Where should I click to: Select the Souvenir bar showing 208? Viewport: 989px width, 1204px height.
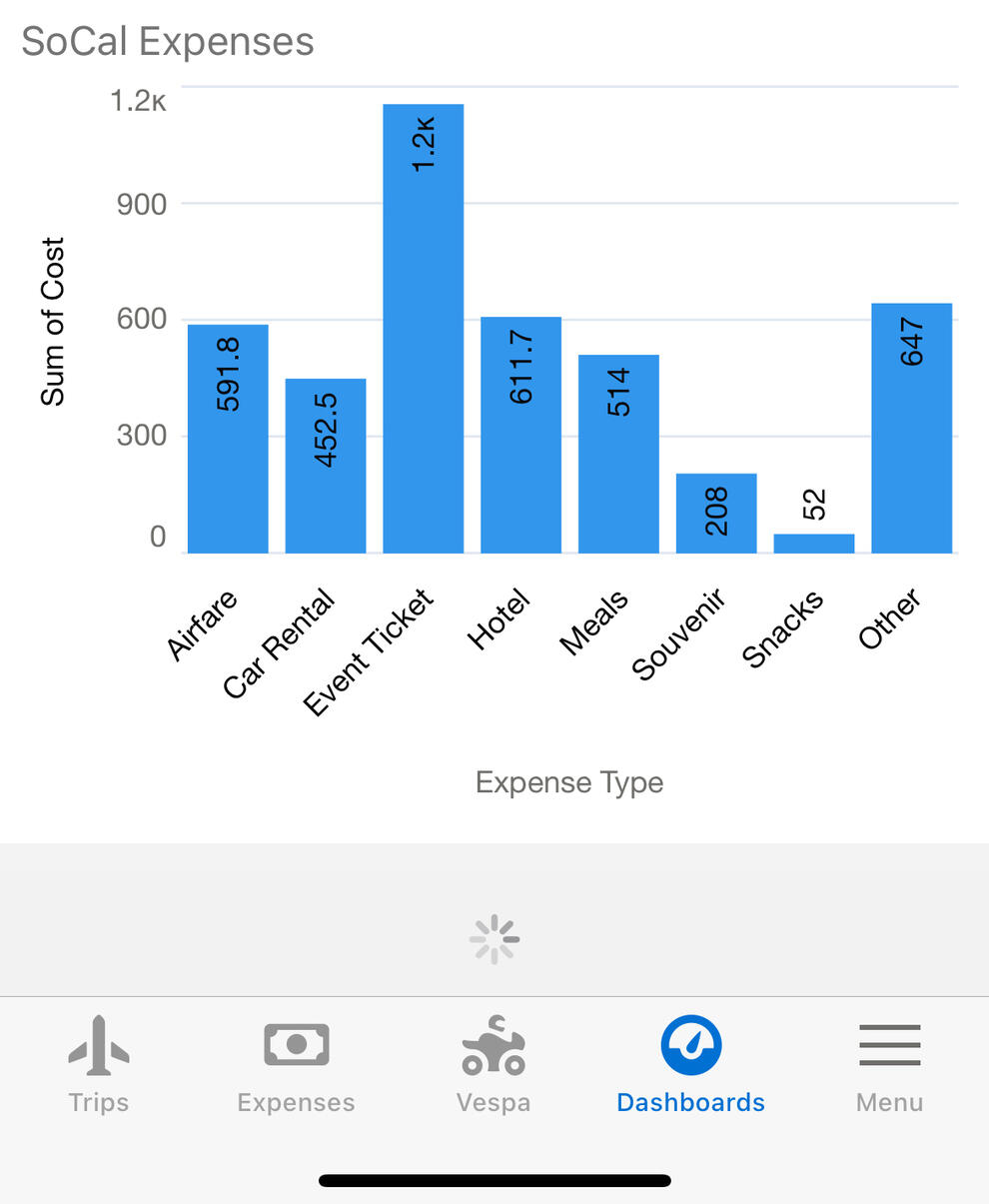click(x=716, y=514)
